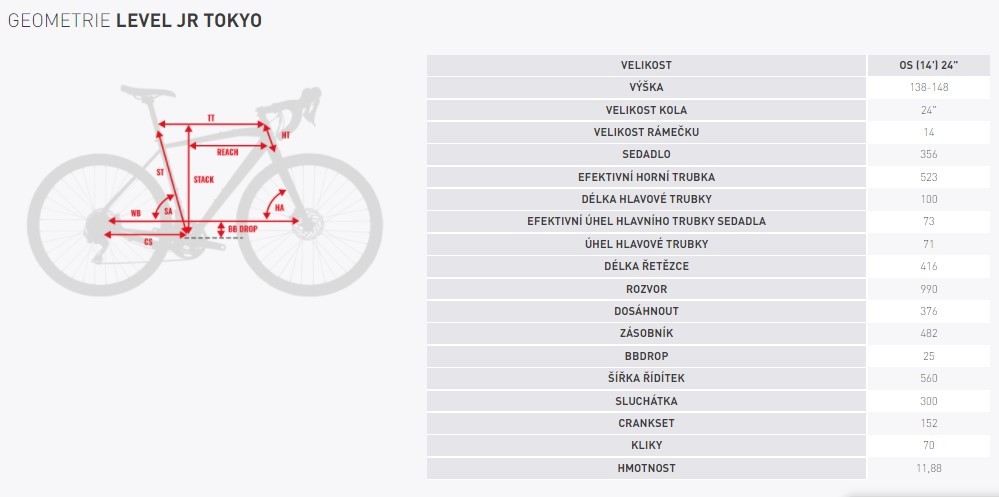Select the HMOTNOST row label

[646, 468]
